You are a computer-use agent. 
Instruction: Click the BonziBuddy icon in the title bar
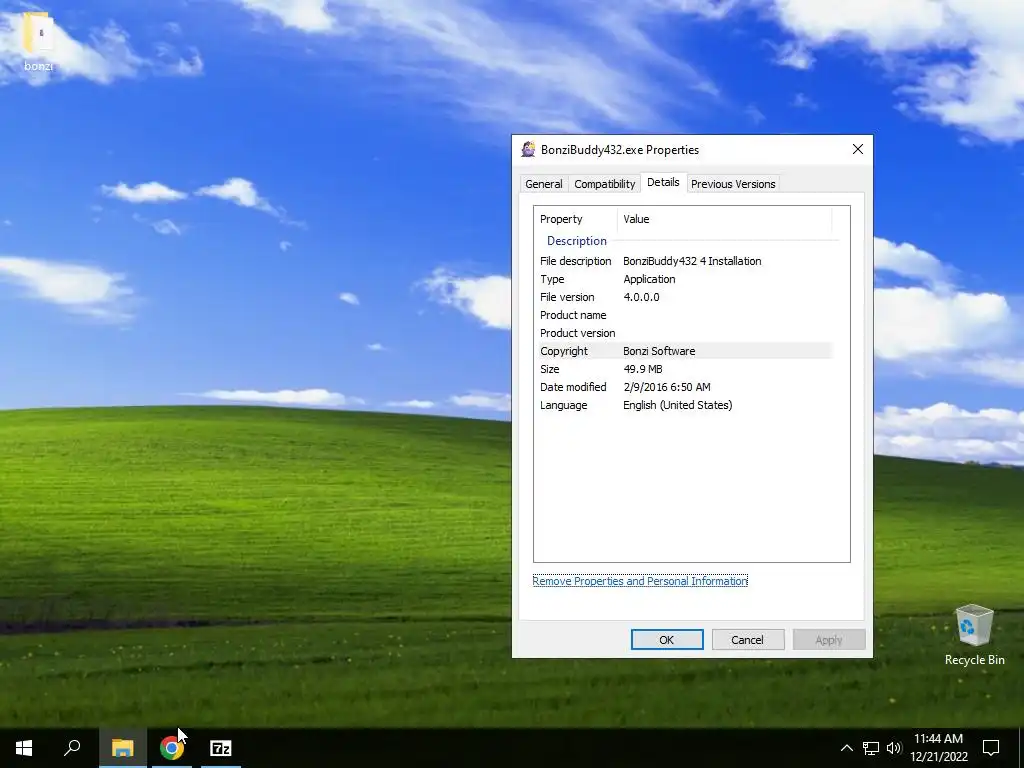[528, 150]
